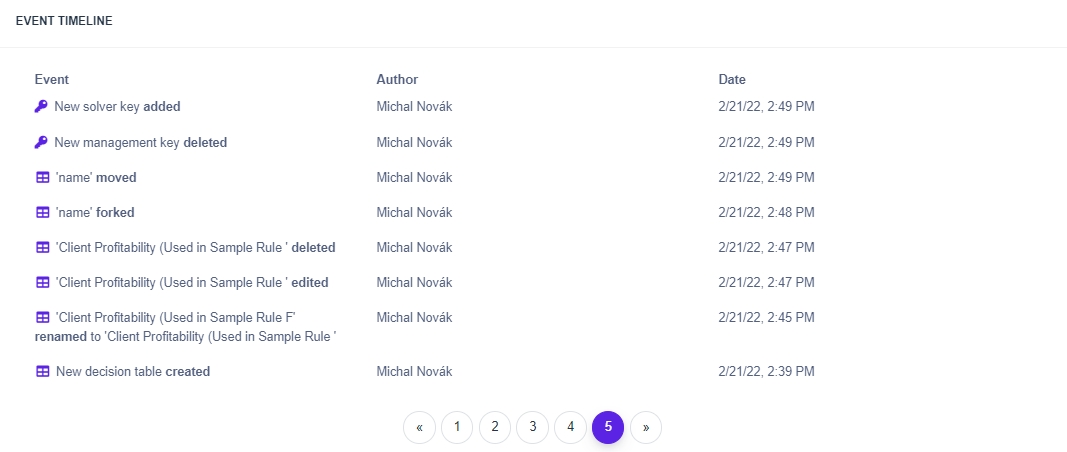1067x452 pixels.
Task: Select the active page 5 button
Action: click(608, 427)
